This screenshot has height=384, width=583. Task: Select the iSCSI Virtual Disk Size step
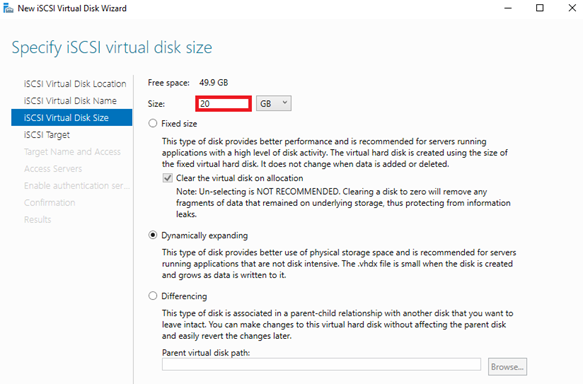[x=72, y=117]
